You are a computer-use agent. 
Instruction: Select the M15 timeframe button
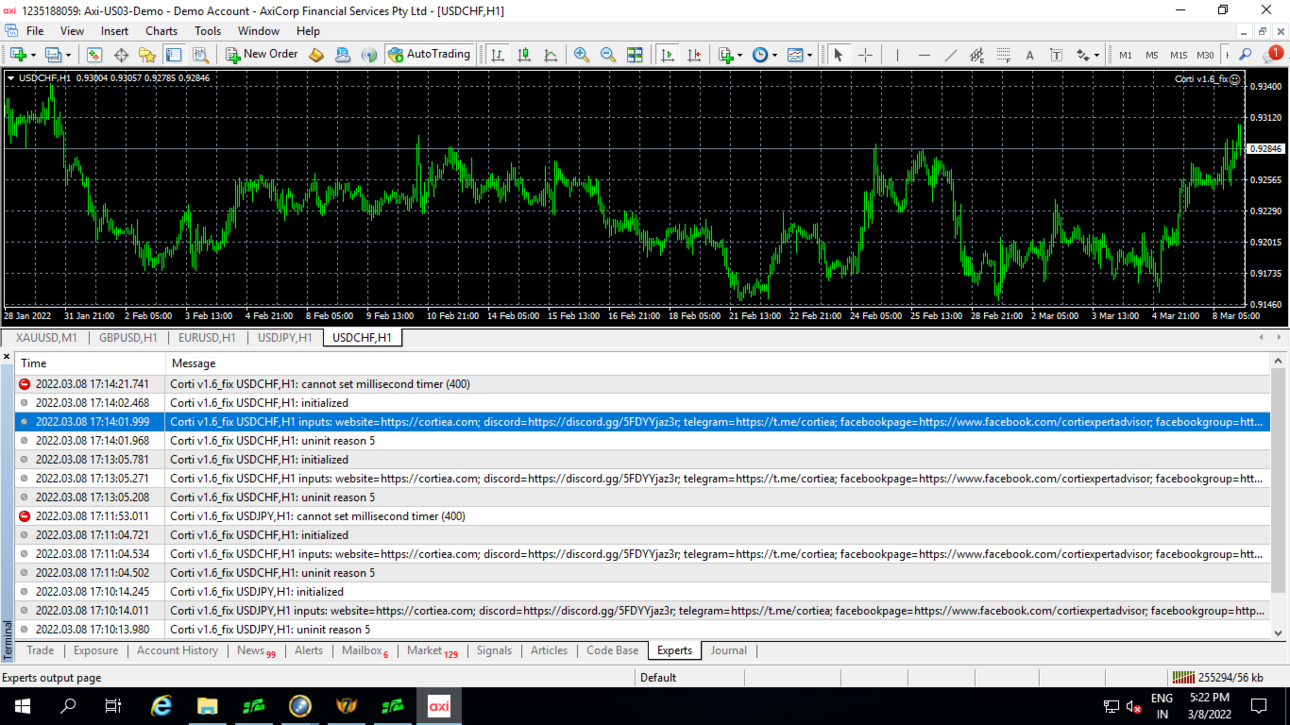[x=1178, y=55]
